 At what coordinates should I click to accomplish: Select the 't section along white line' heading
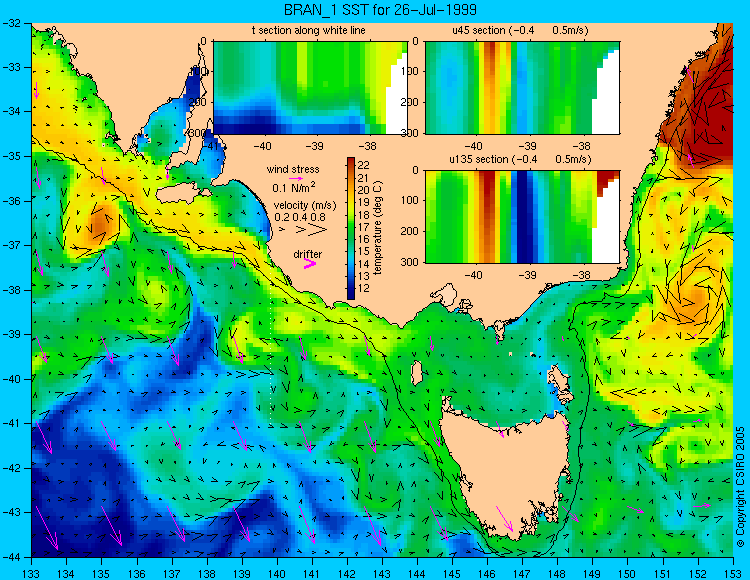(x=309, y=30)
